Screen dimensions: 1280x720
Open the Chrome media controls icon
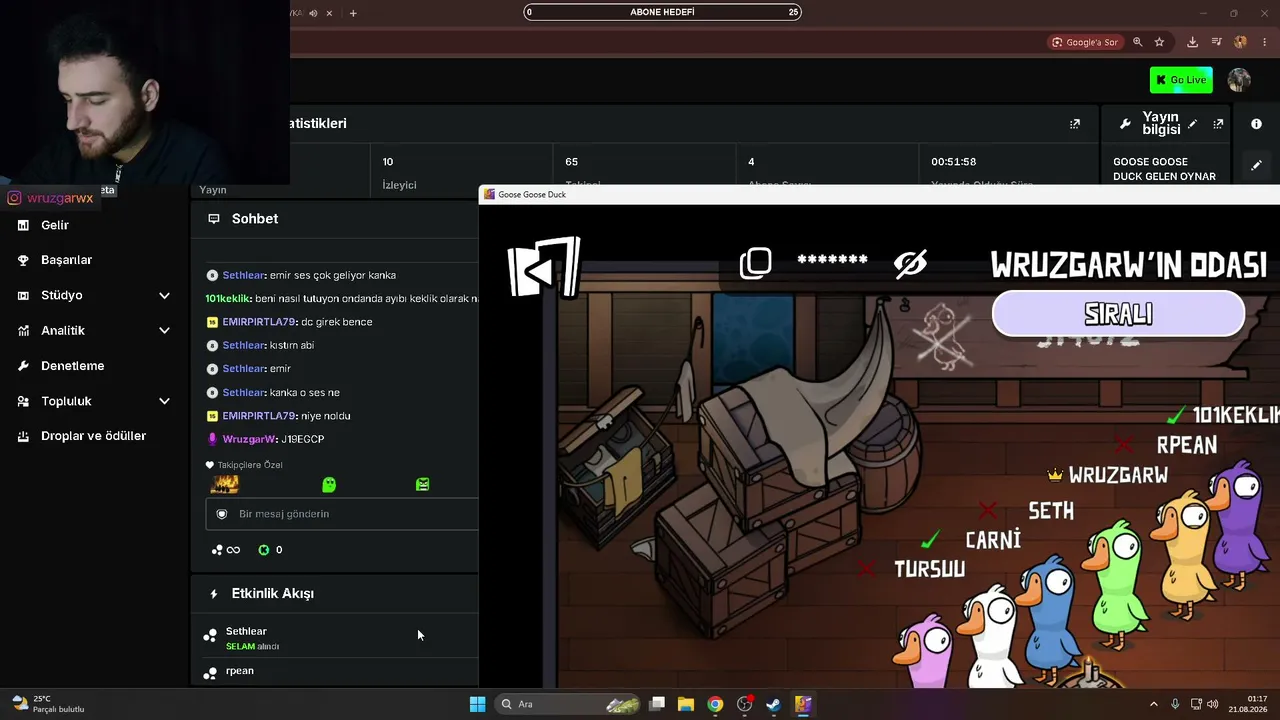[1216, 42]
